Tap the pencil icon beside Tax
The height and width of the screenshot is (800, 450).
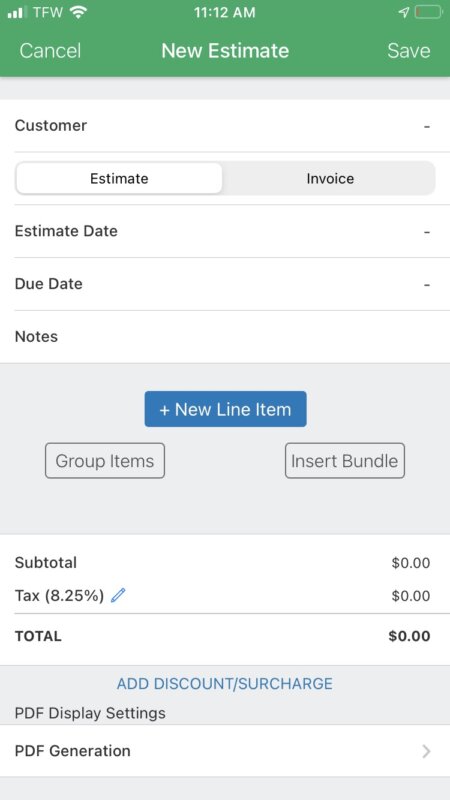pos(118,595)
